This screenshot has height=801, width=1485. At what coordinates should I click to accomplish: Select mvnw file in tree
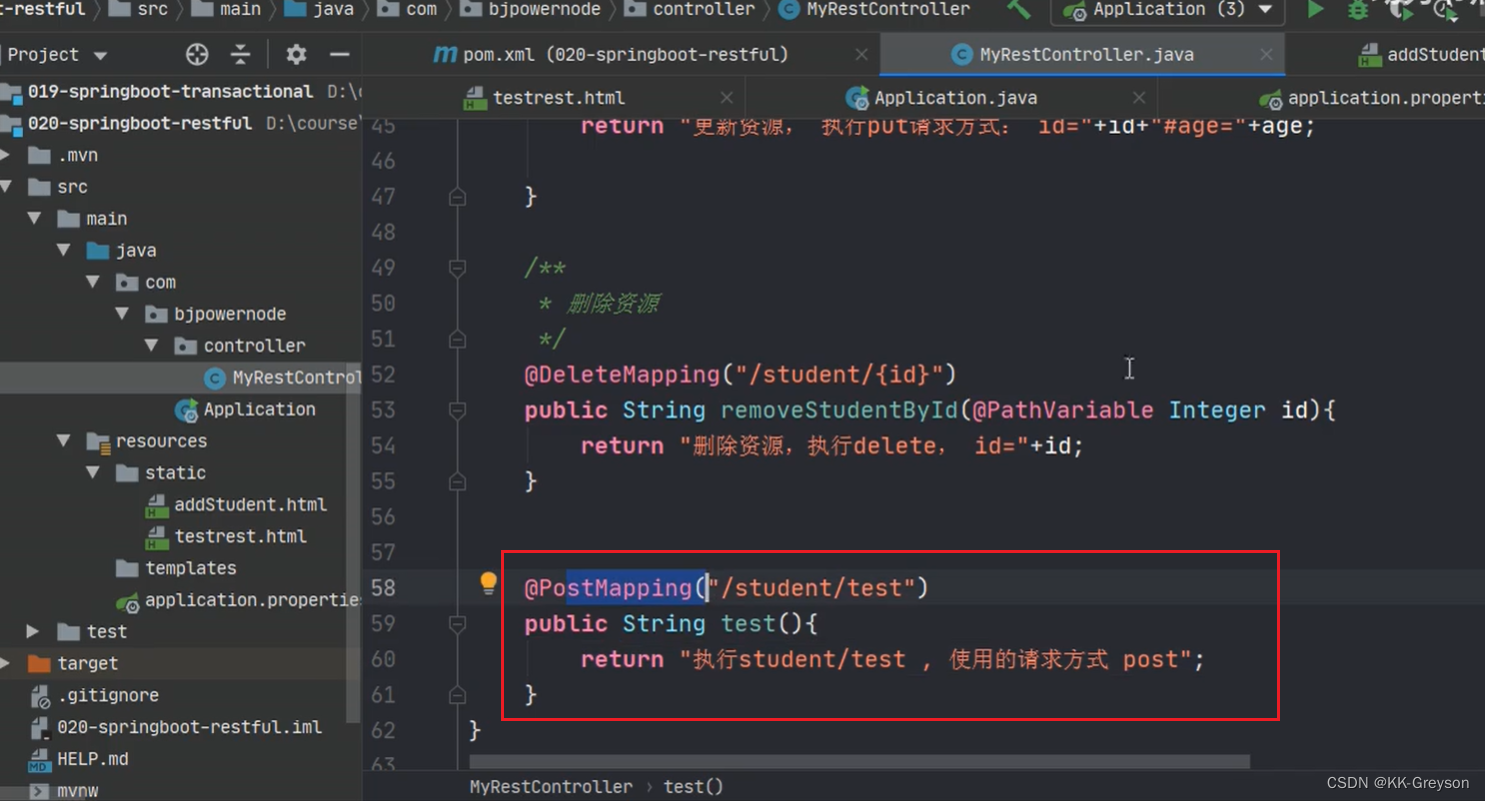[65, 790]
